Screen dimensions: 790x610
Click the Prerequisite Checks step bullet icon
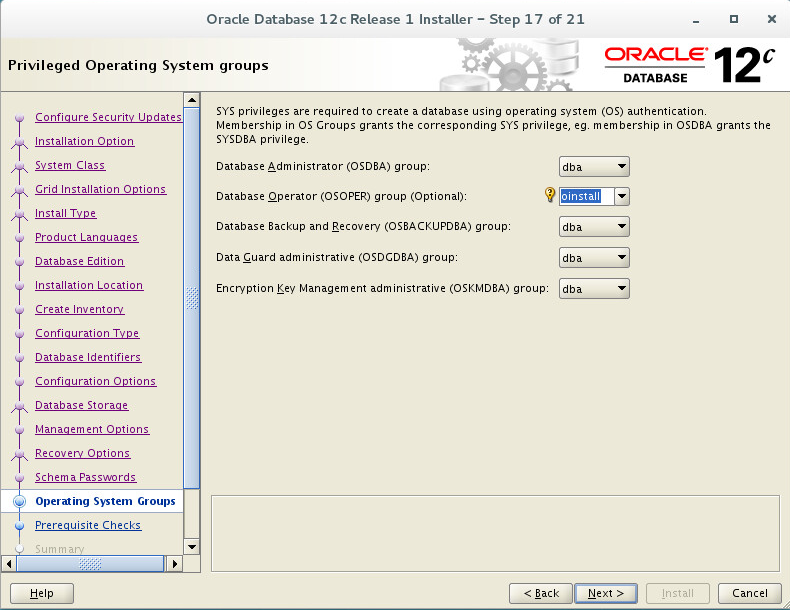[x=19, y=525]
